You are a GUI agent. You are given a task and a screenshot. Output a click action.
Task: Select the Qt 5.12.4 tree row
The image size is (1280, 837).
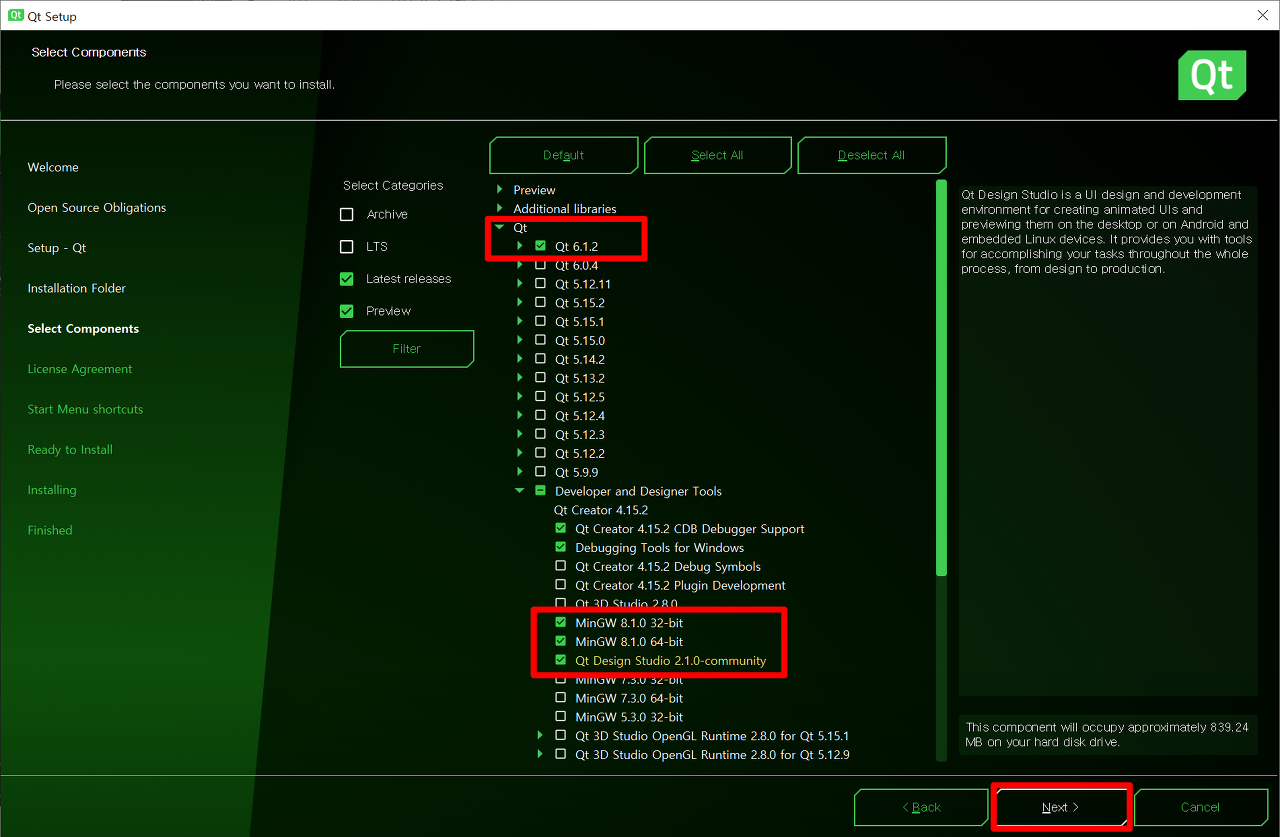(x=580, y=416)
